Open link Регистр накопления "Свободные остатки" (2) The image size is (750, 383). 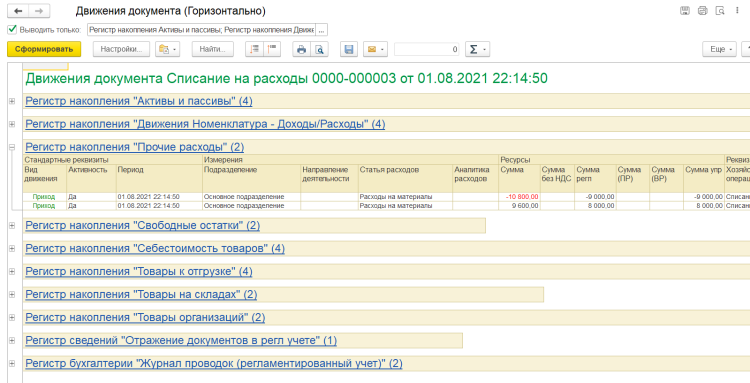pyautogui.click(x=143, y=225)
